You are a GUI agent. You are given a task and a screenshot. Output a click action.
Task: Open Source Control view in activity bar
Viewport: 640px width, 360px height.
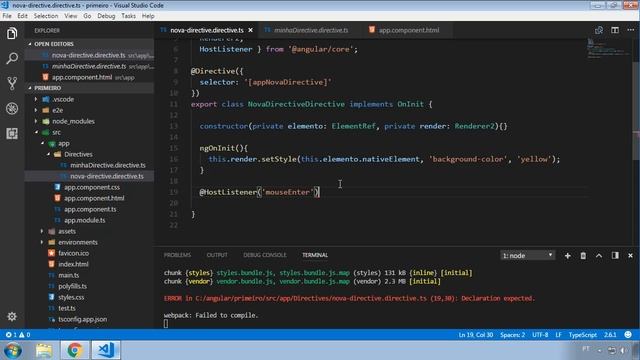click(x=12, y=83)
